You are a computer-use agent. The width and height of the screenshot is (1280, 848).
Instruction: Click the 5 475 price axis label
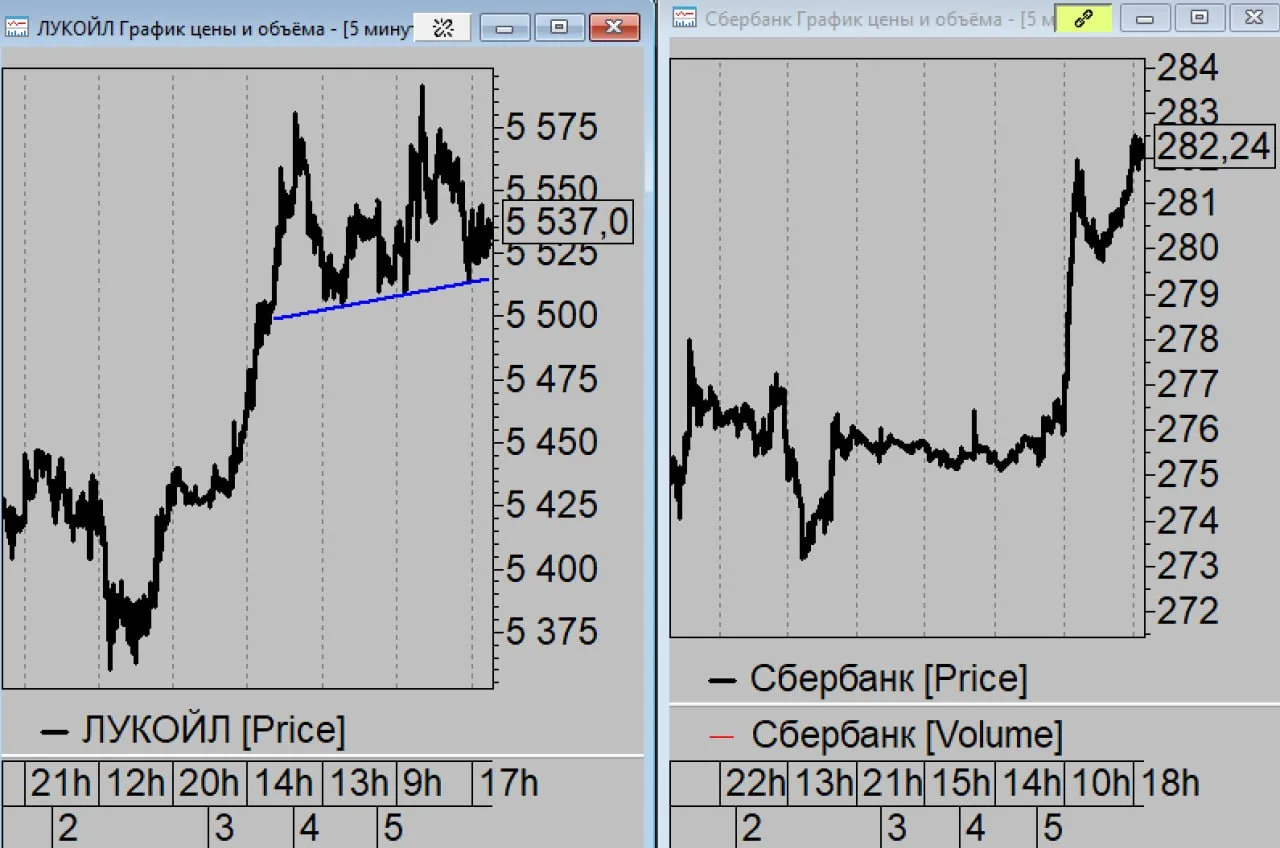[x=552, y=379]
